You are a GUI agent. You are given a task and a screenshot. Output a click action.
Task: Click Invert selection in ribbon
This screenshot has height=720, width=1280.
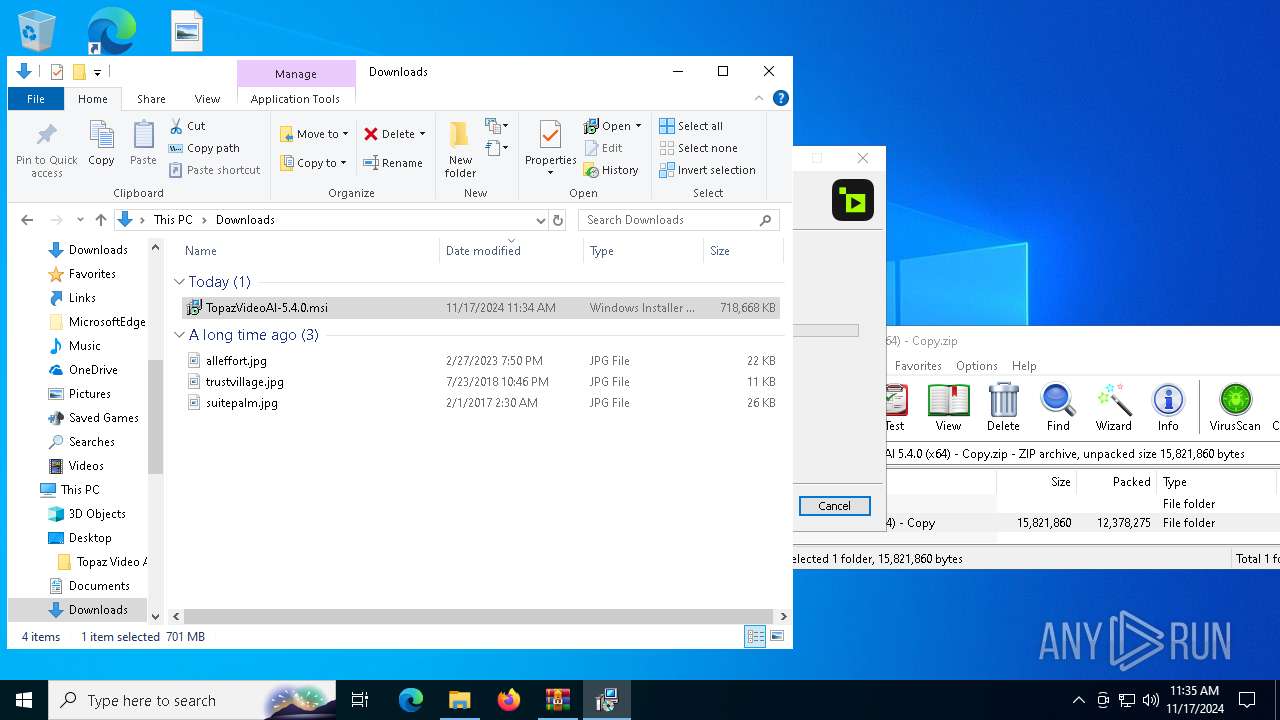707,170
